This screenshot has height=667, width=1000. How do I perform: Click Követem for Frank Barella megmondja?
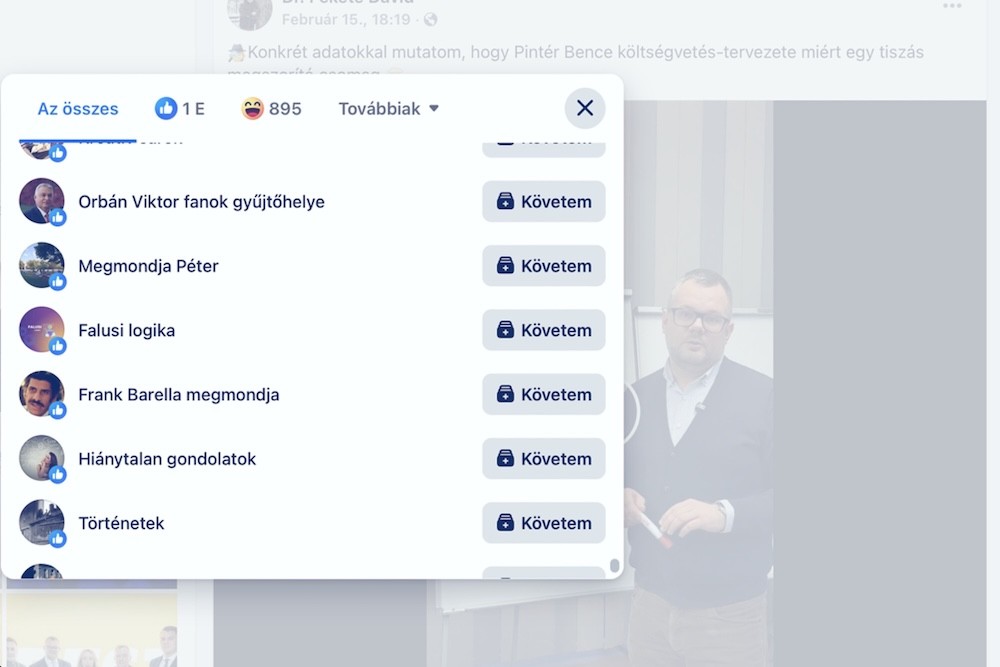tap(544, 394)
